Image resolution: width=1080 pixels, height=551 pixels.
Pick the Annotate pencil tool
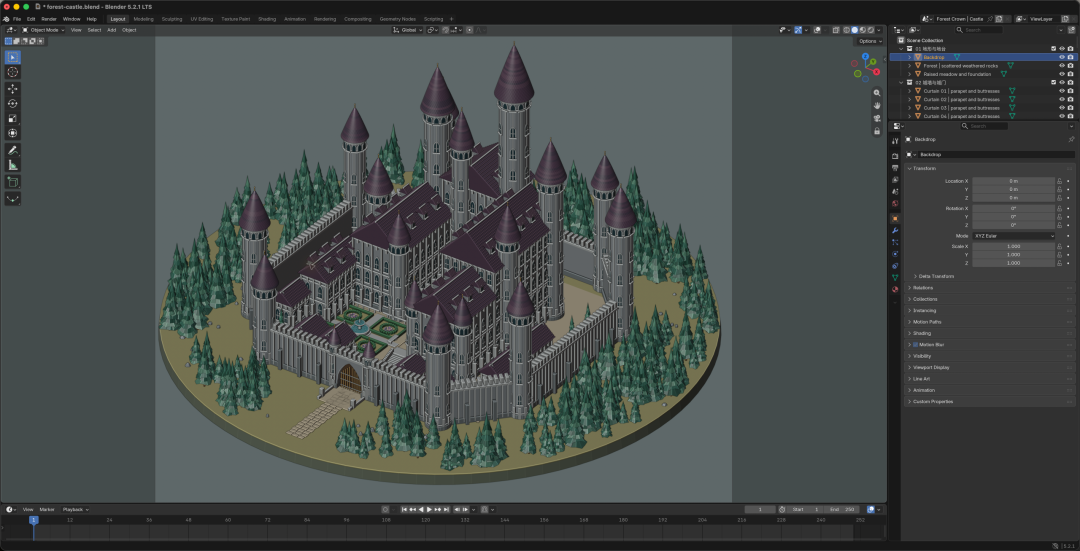pyautogui.click(x=12, y=150)
